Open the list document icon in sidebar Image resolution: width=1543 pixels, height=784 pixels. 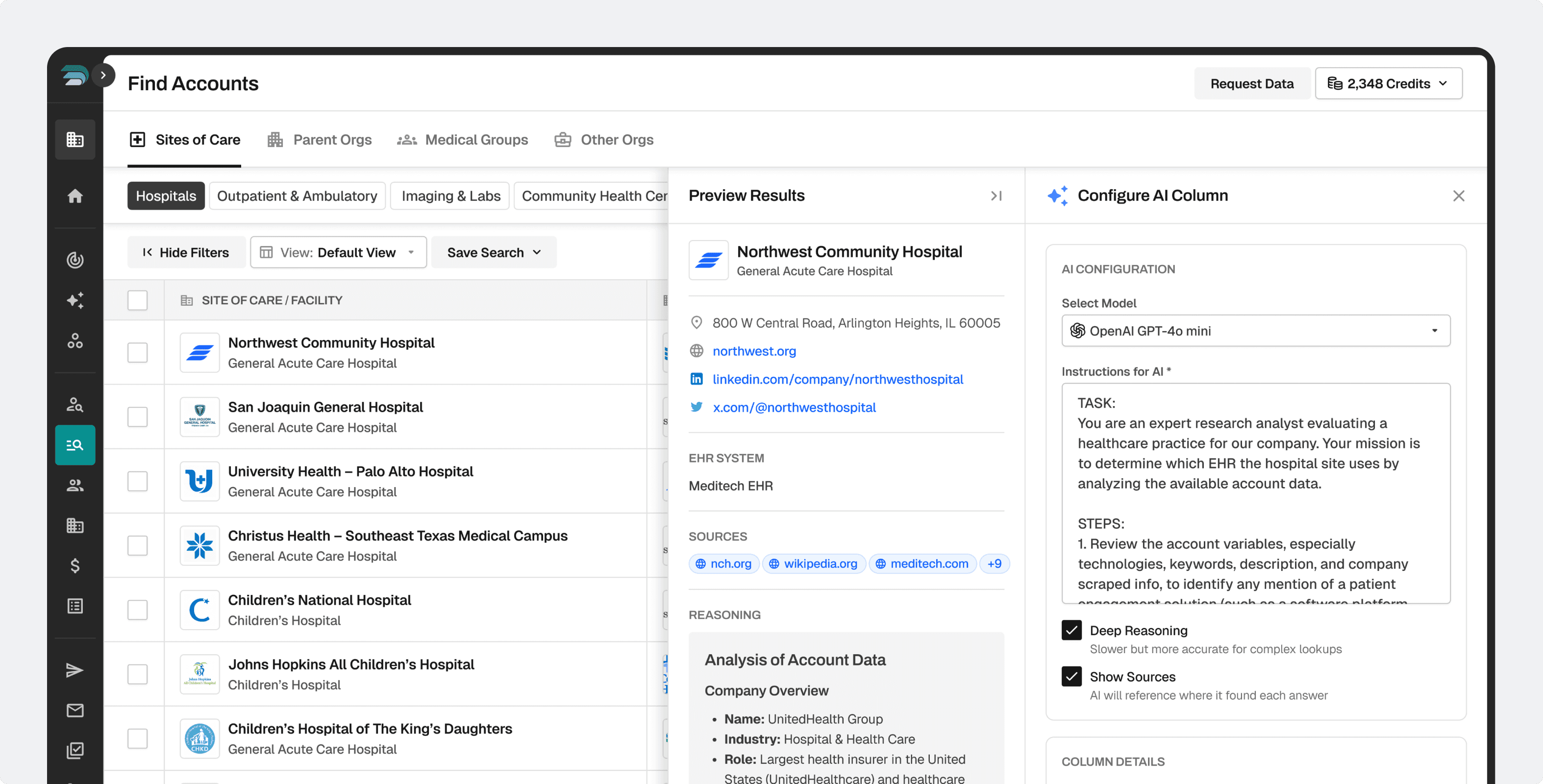[75, 606]
